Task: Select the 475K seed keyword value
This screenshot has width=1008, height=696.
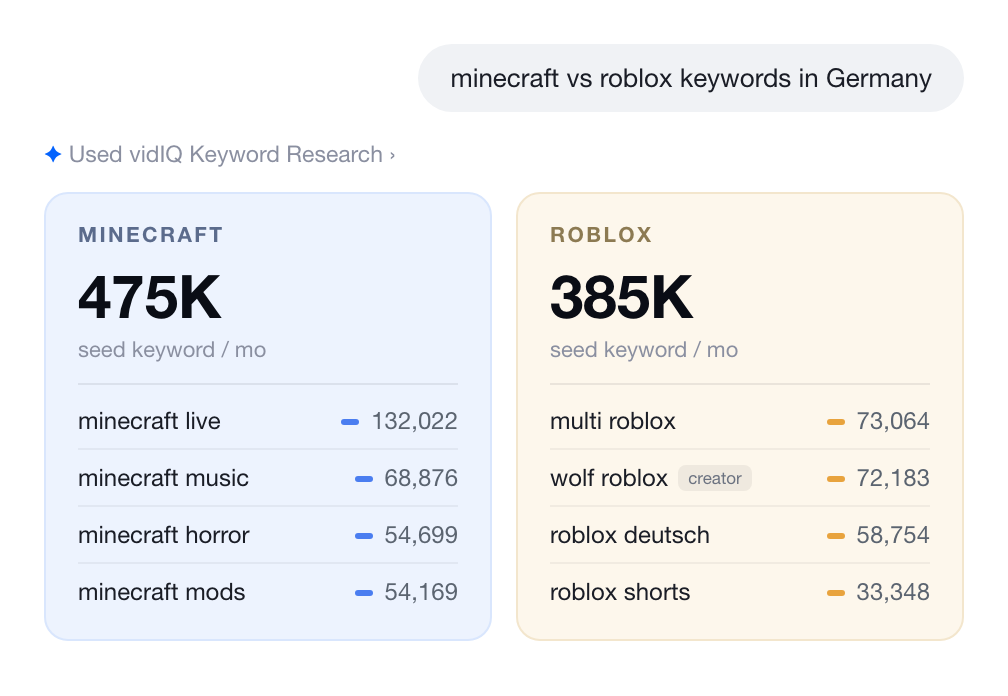Action: (149, 297)
